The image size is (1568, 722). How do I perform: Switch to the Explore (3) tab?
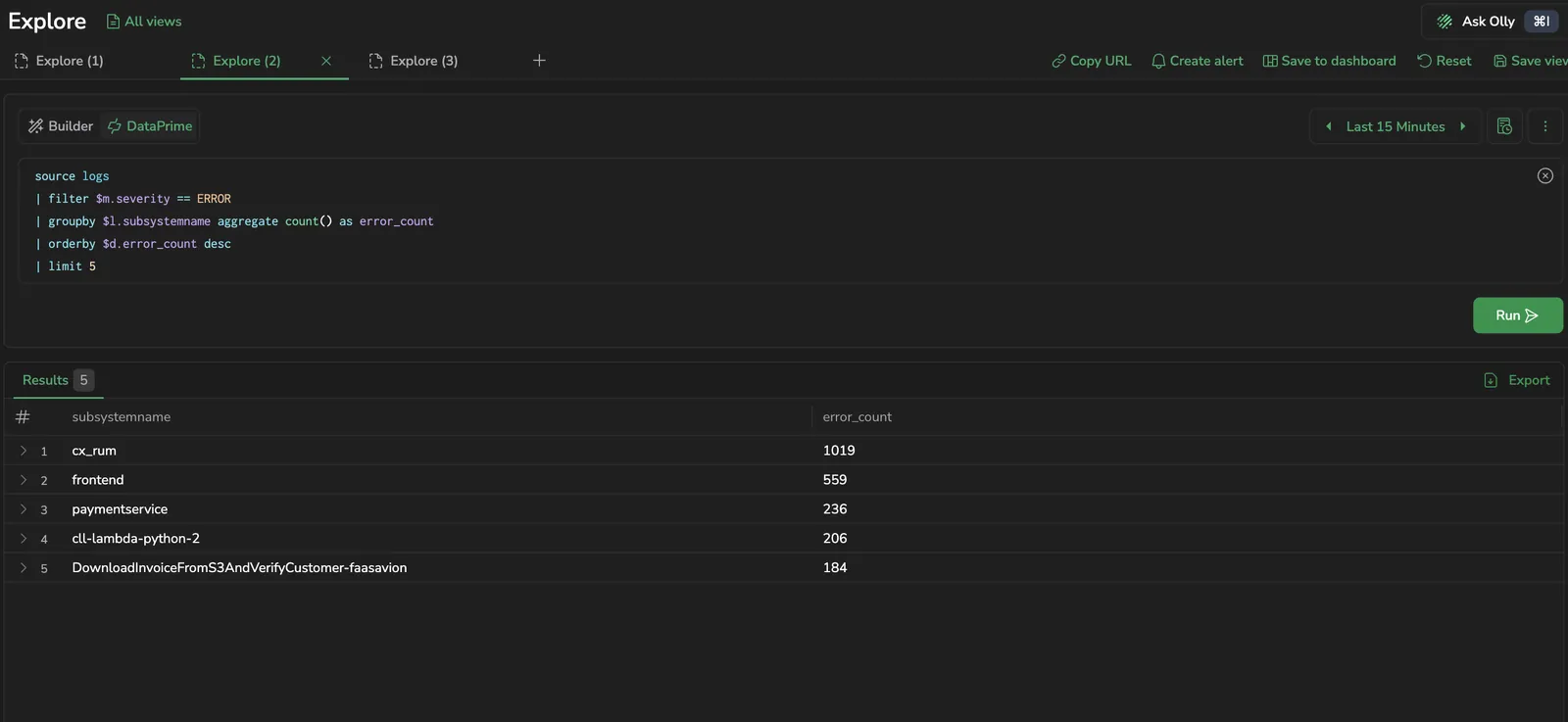point(414,61)
